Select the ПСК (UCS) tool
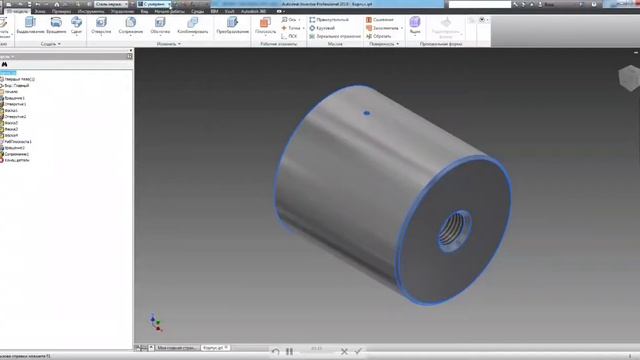The height and width of the screenshot is (360, 640). (289, 36)
